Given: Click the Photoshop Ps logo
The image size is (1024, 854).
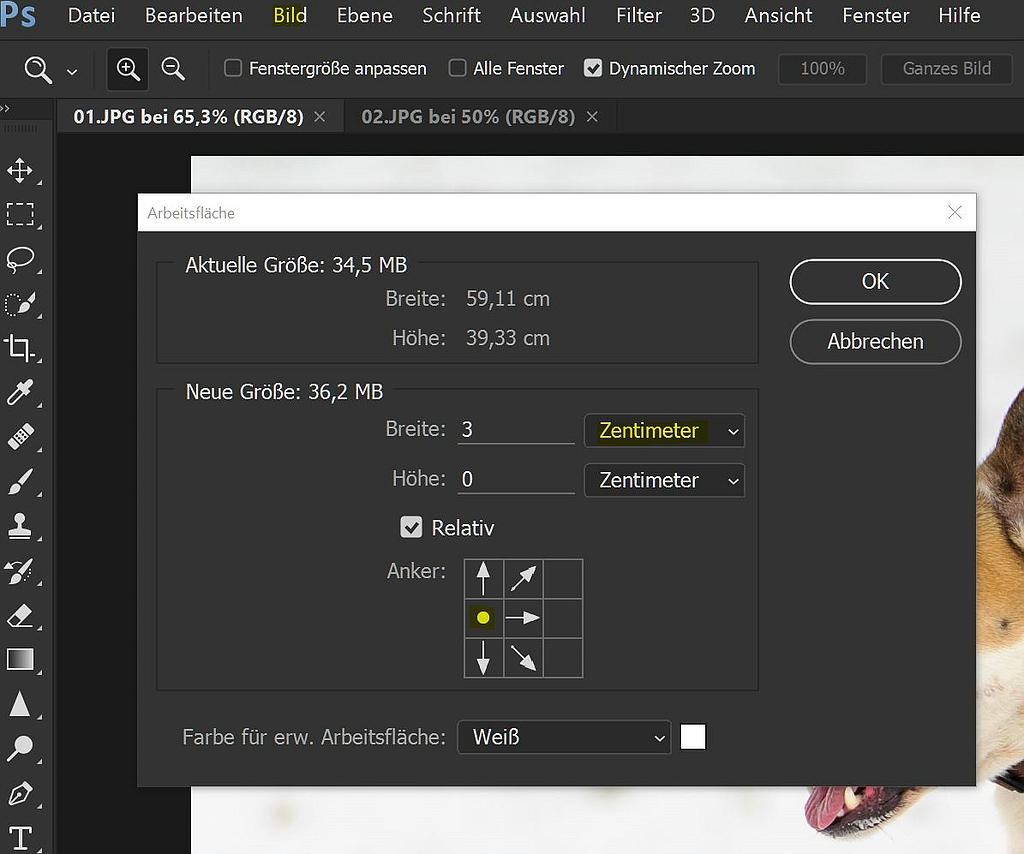Looking at the screenshot, I should 18,15.
